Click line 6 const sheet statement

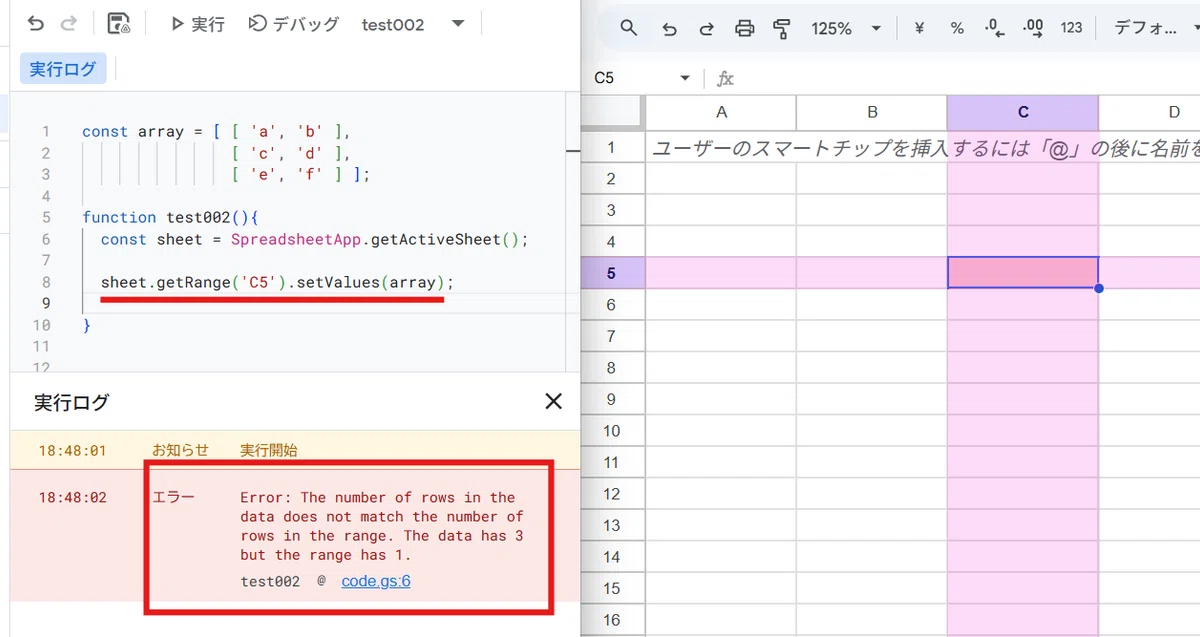click(x=314, y=239)
